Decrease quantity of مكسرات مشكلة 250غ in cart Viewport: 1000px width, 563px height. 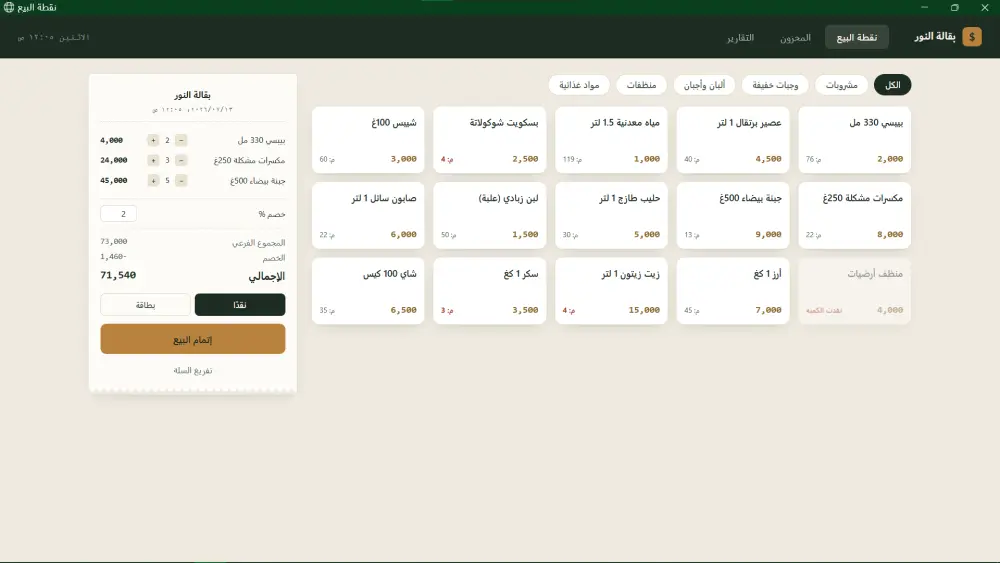pos(181,161)
